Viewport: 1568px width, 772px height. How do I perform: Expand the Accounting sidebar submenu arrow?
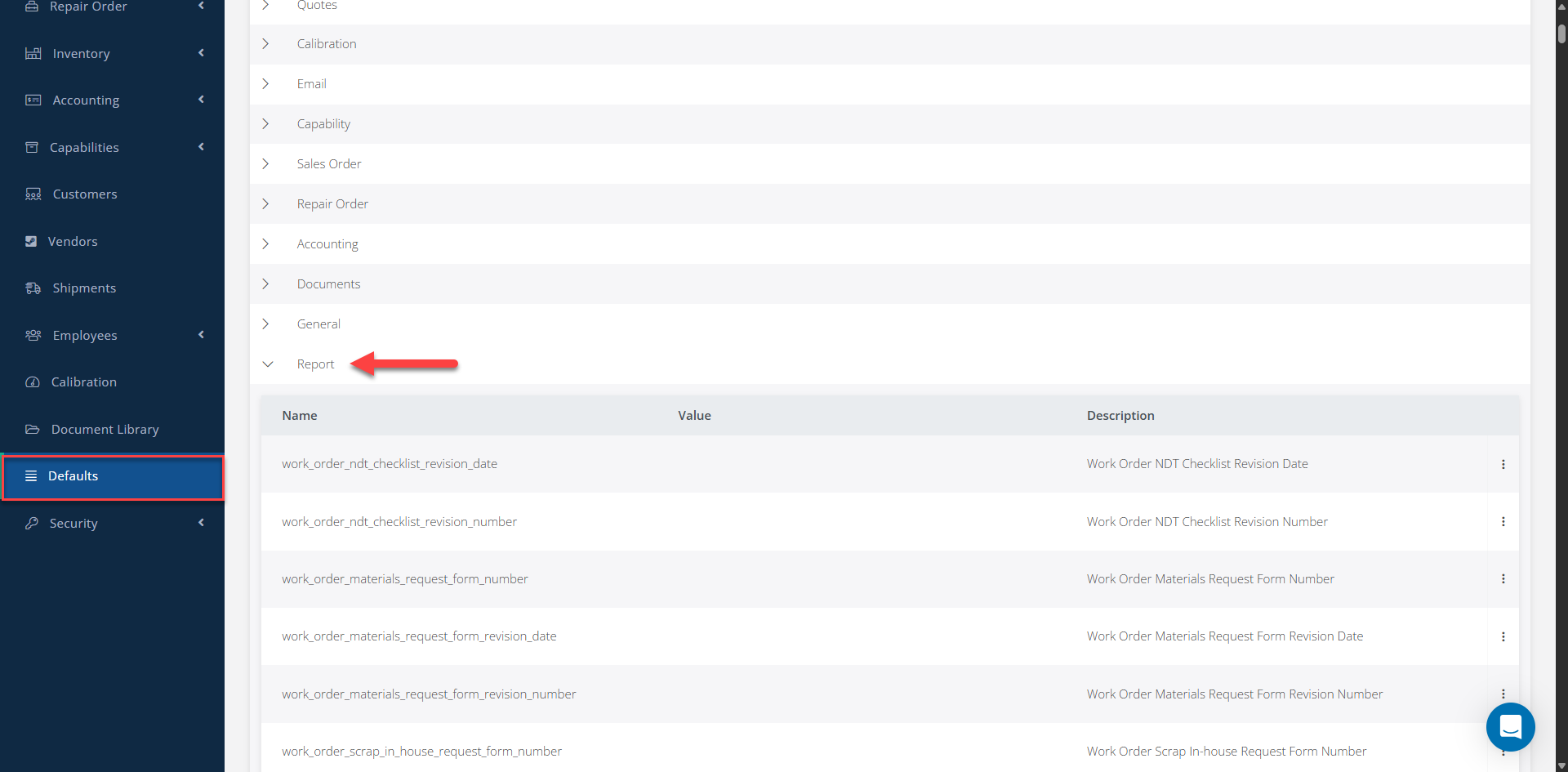coord(201,100)
